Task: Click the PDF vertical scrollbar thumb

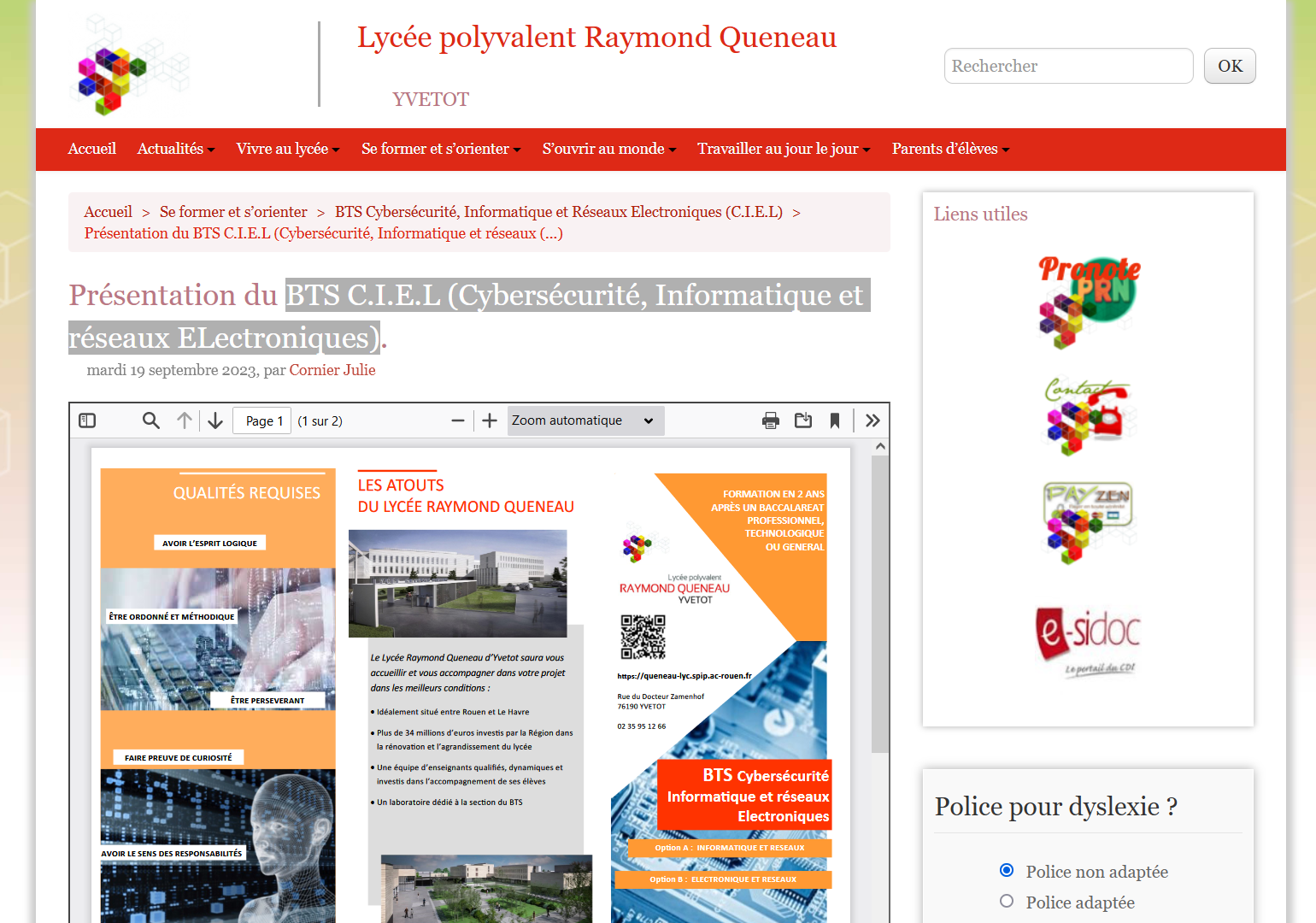Action: pos(879,603)
